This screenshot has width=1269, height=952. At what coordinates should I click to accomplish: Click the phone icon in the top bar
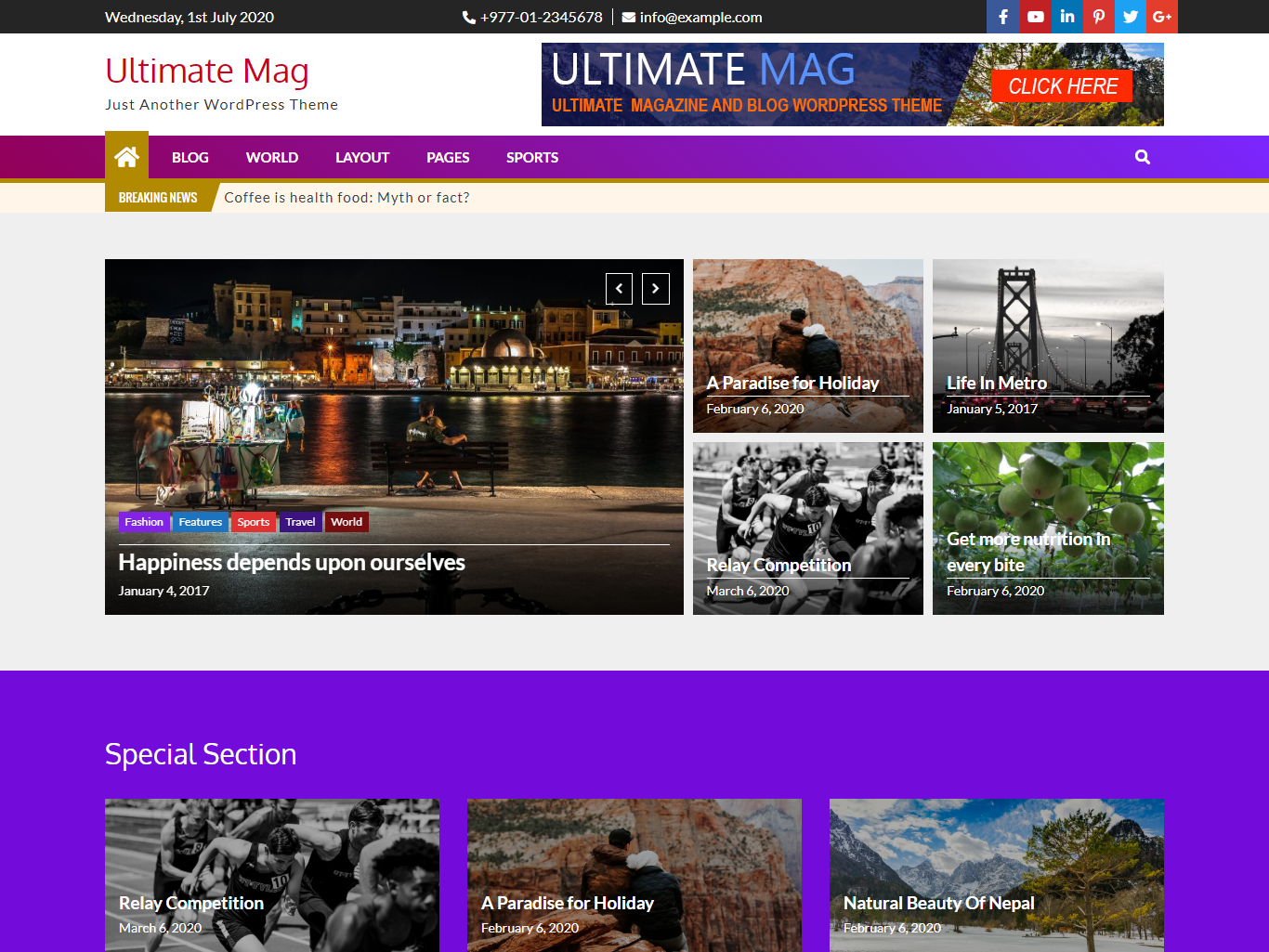(x=468, y=17)
